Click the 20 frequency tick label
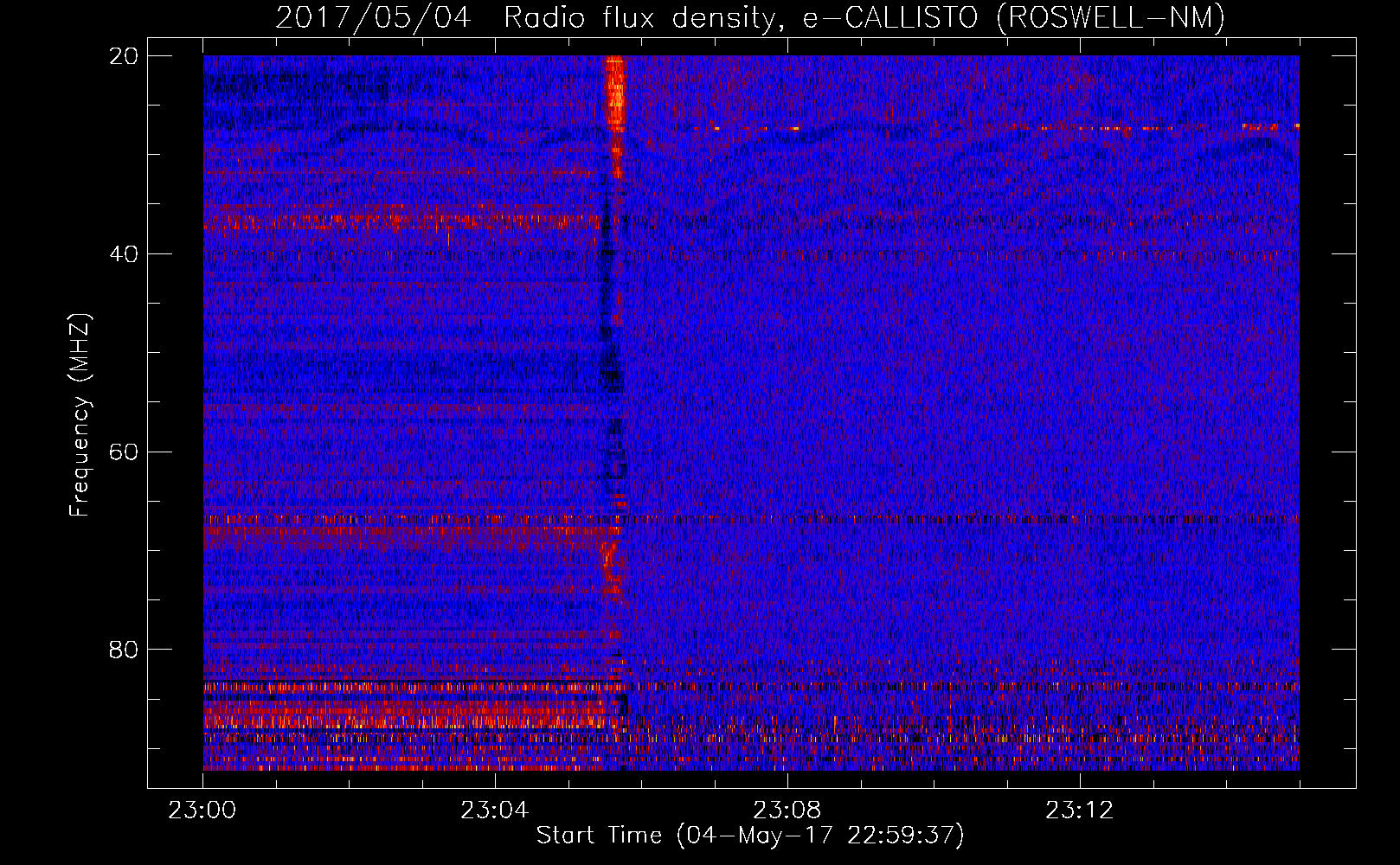1400x865 pixels. click(x=124, y=56)
